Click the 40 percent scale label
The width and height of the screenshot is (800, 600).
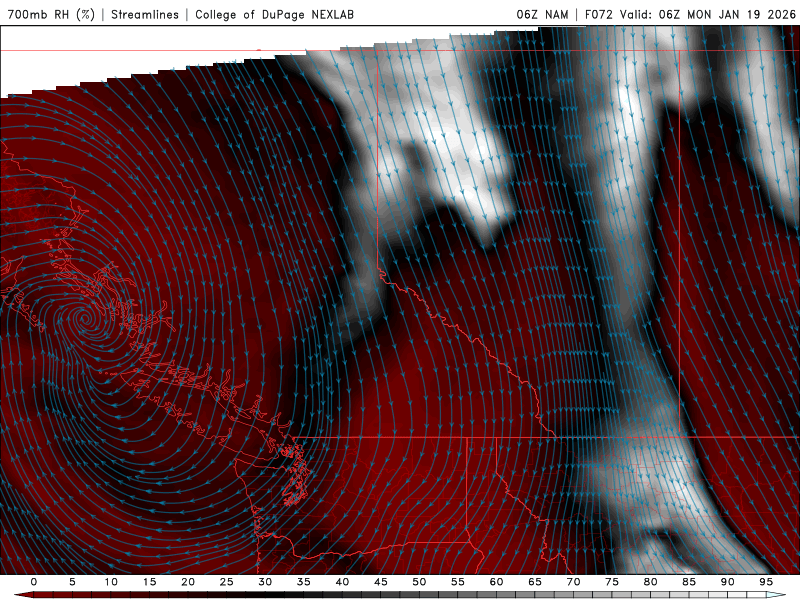click(x=342, y=582)
